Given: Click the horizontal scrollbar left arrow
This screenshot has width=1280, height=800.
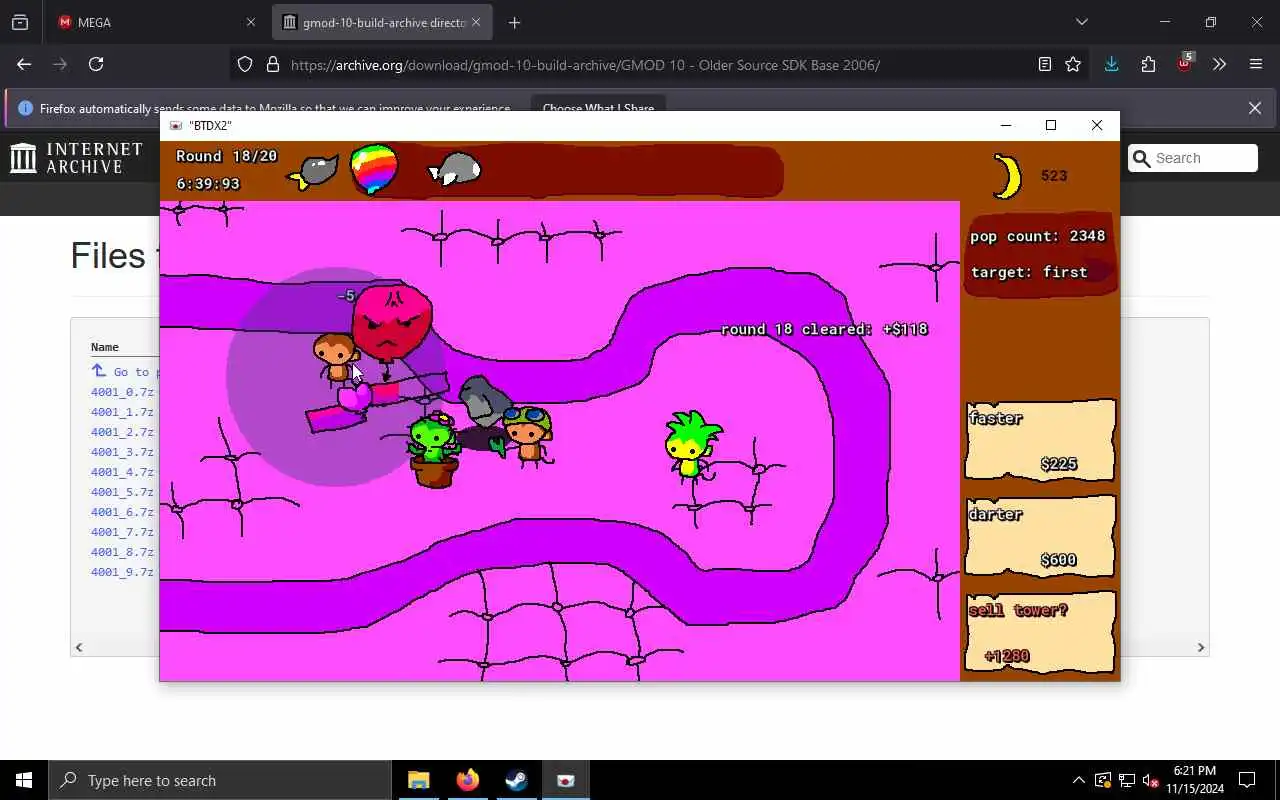Looking at the screenshot, I should tap(79, 647).
